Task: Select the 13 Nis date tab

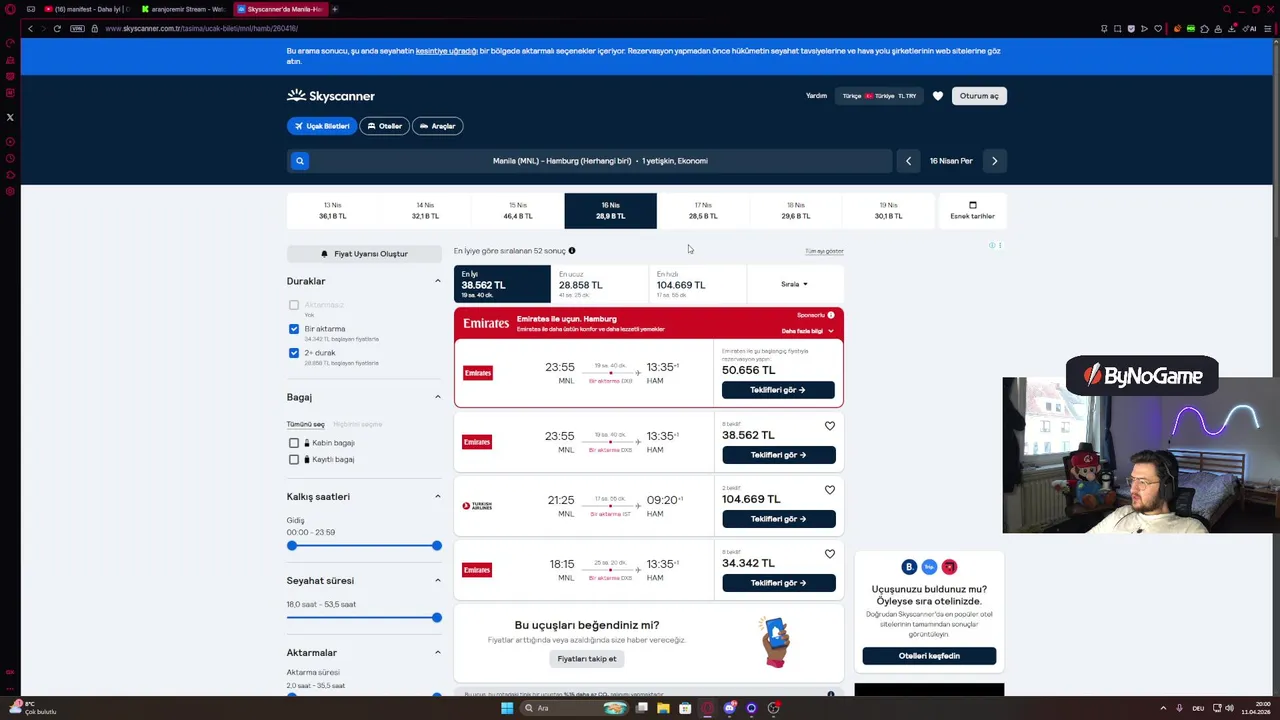Action: [332, 211]
